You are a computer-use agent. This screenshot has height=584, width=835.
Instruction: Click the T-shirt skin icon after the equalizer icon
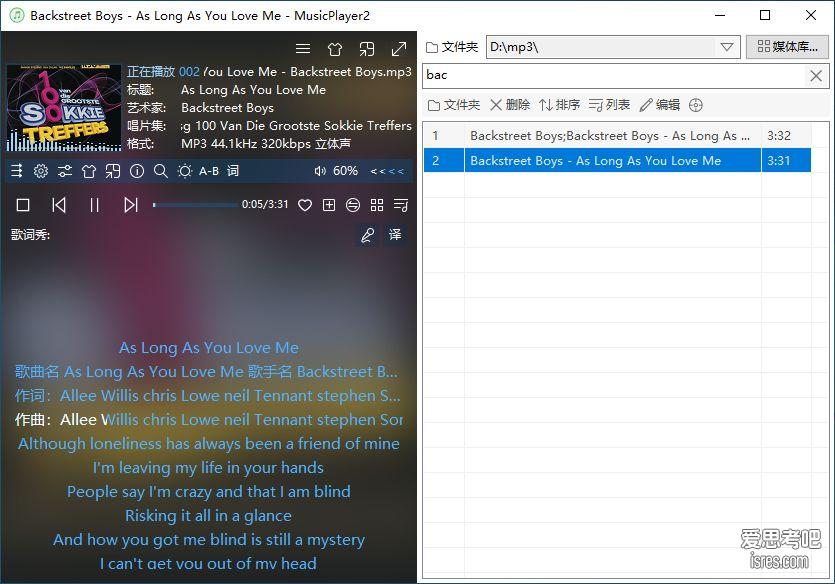89,171
